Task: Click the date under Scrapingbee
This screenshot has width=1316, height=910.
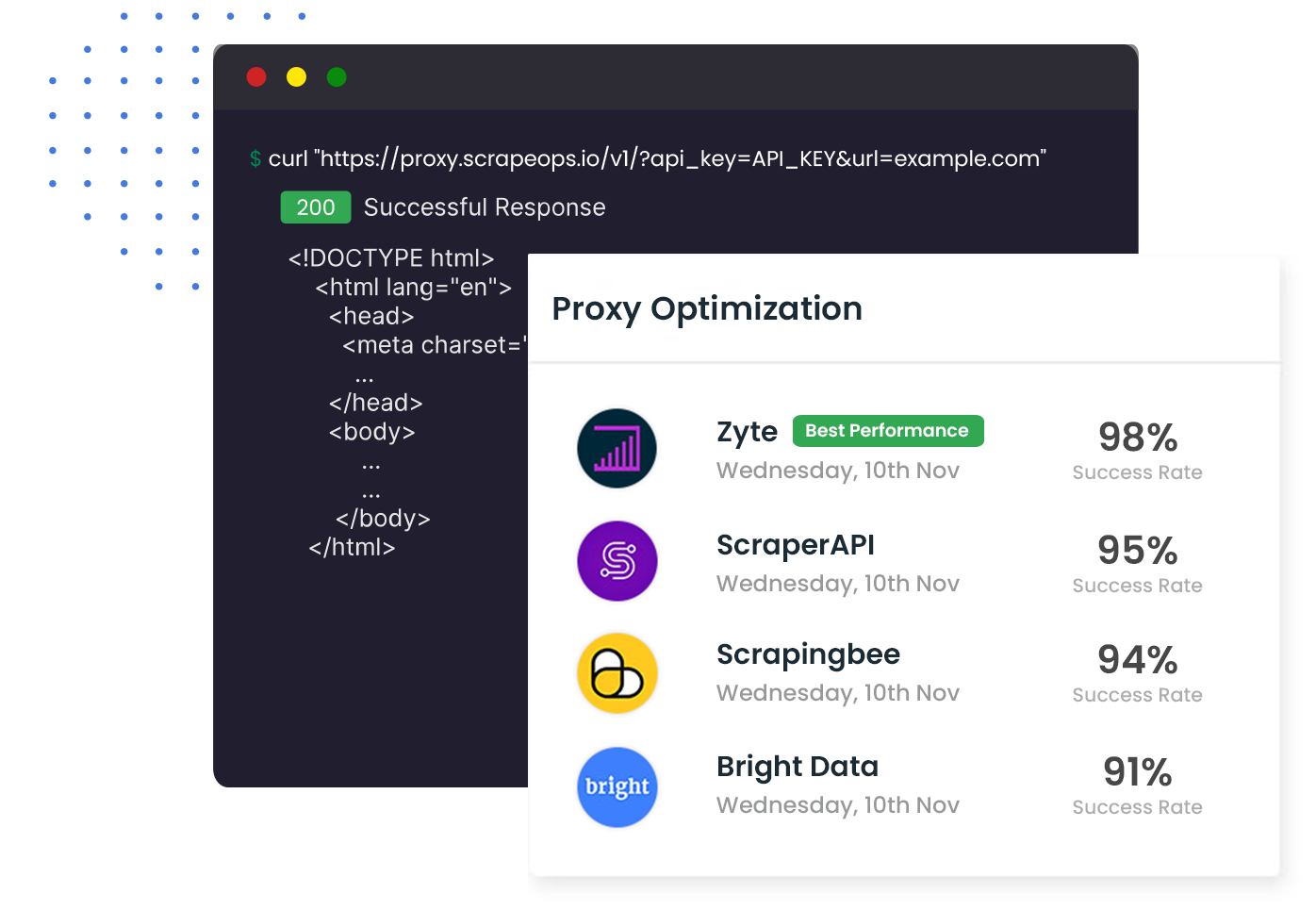Action: 838,693
